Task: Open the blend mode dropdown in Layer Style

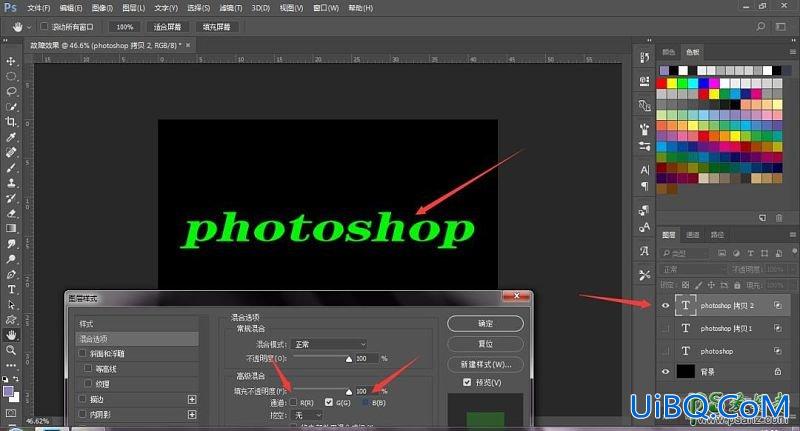Action: (x=329, y=344)
